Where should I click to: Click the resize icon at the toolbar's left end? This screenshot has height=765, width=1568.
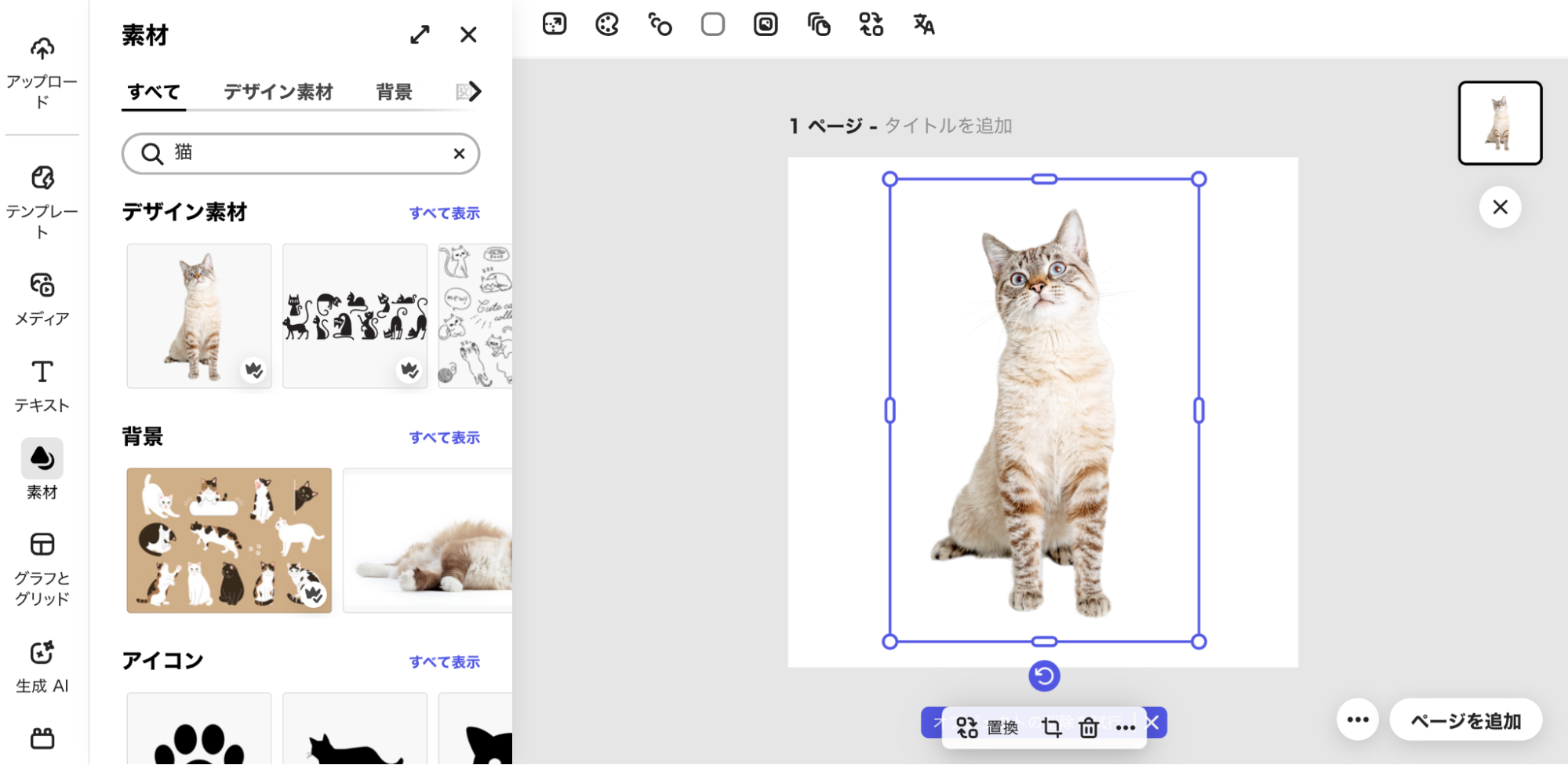point(555,24)
